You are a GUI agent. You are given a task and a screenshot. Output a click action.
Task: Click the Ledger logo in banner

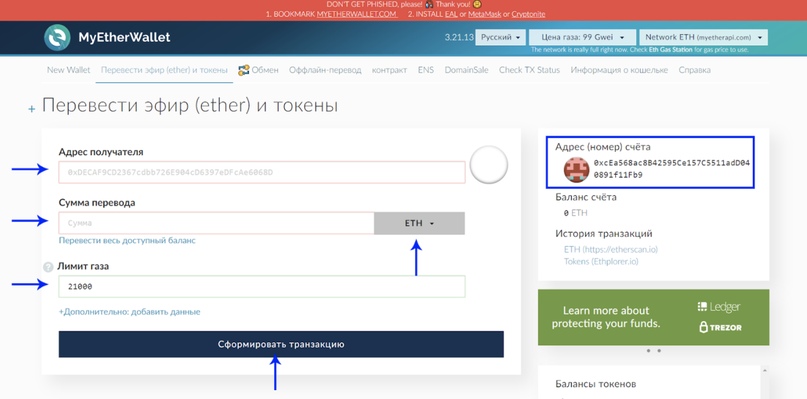tap(718, 307)
